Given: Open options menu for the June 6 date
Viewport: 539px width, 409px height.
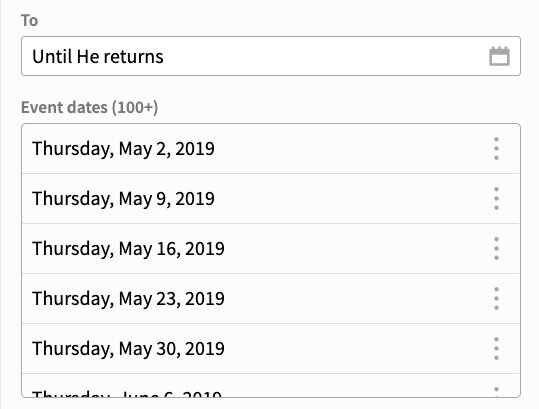Looking at the screenshot, I should pyautogui.click(x=496, y=391).
